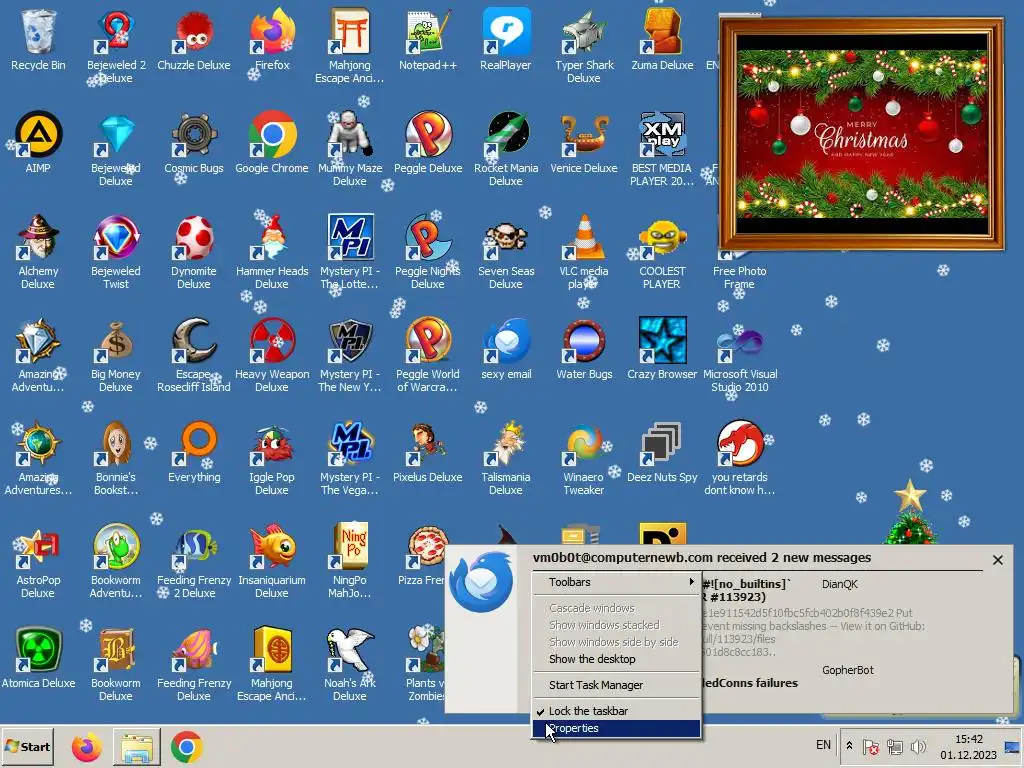Screen dimensions: 1024x768
Task: Click the Thunderbird logo in notification
Action: pos(481,582)
